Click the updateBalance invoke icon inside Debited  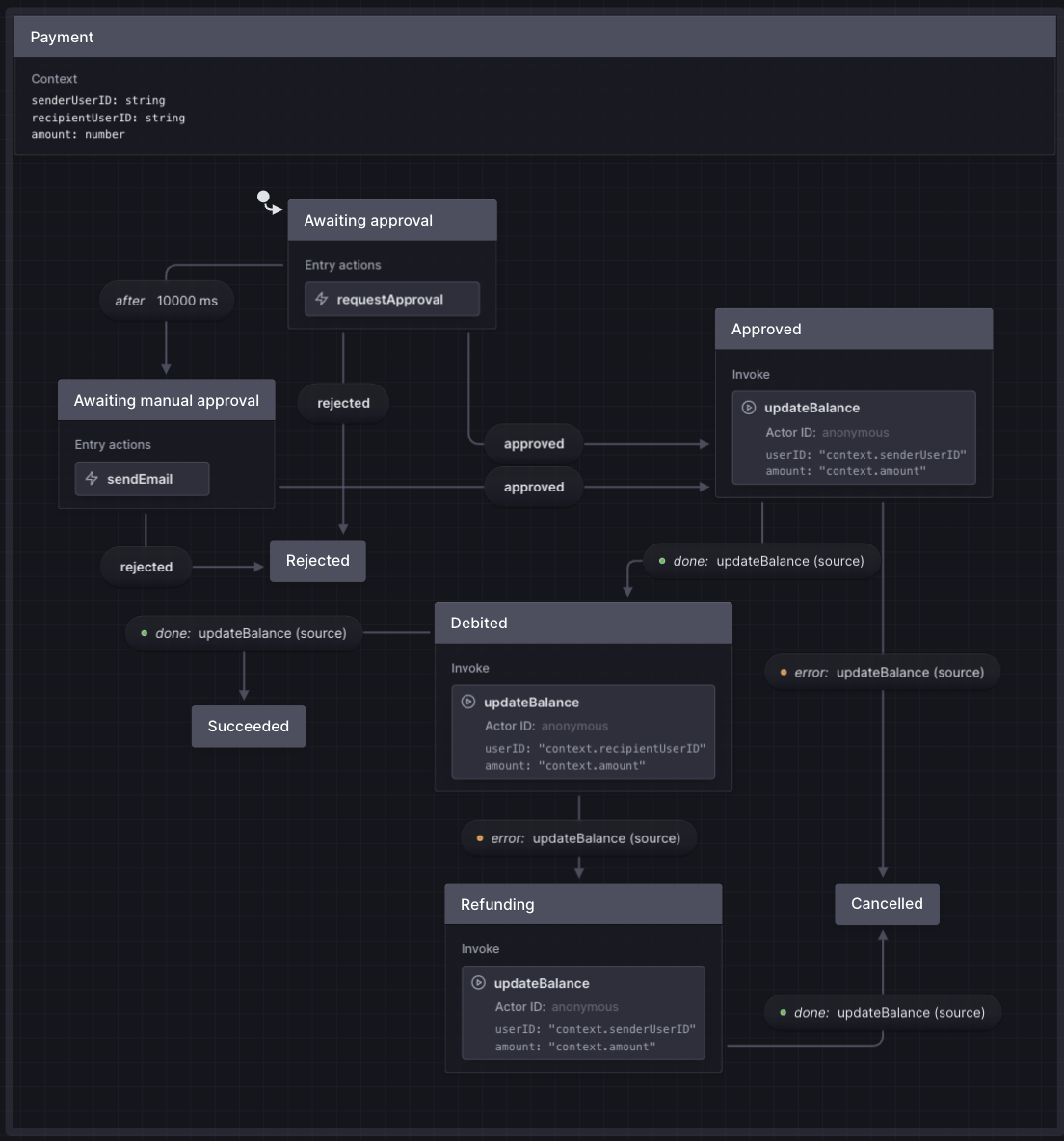pos(468,702)
